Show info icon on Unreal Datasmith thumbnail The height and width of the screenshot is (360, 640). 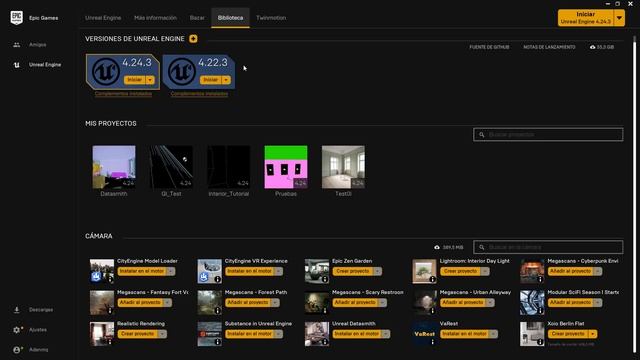point(325,342)
